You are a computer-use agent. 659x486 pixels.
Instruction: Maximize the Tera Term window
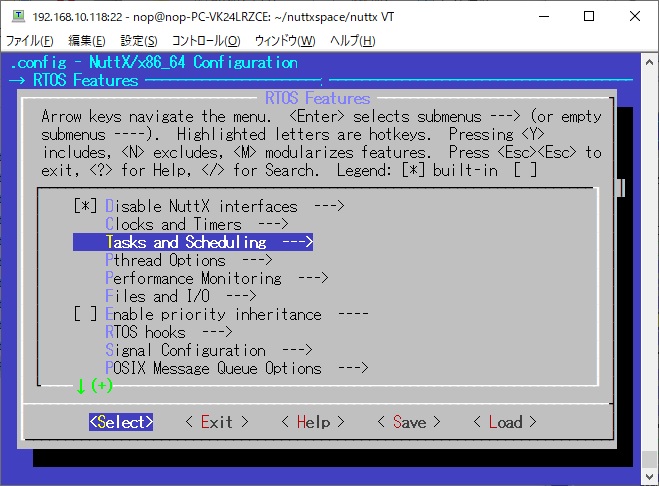[x=589, y=16]
